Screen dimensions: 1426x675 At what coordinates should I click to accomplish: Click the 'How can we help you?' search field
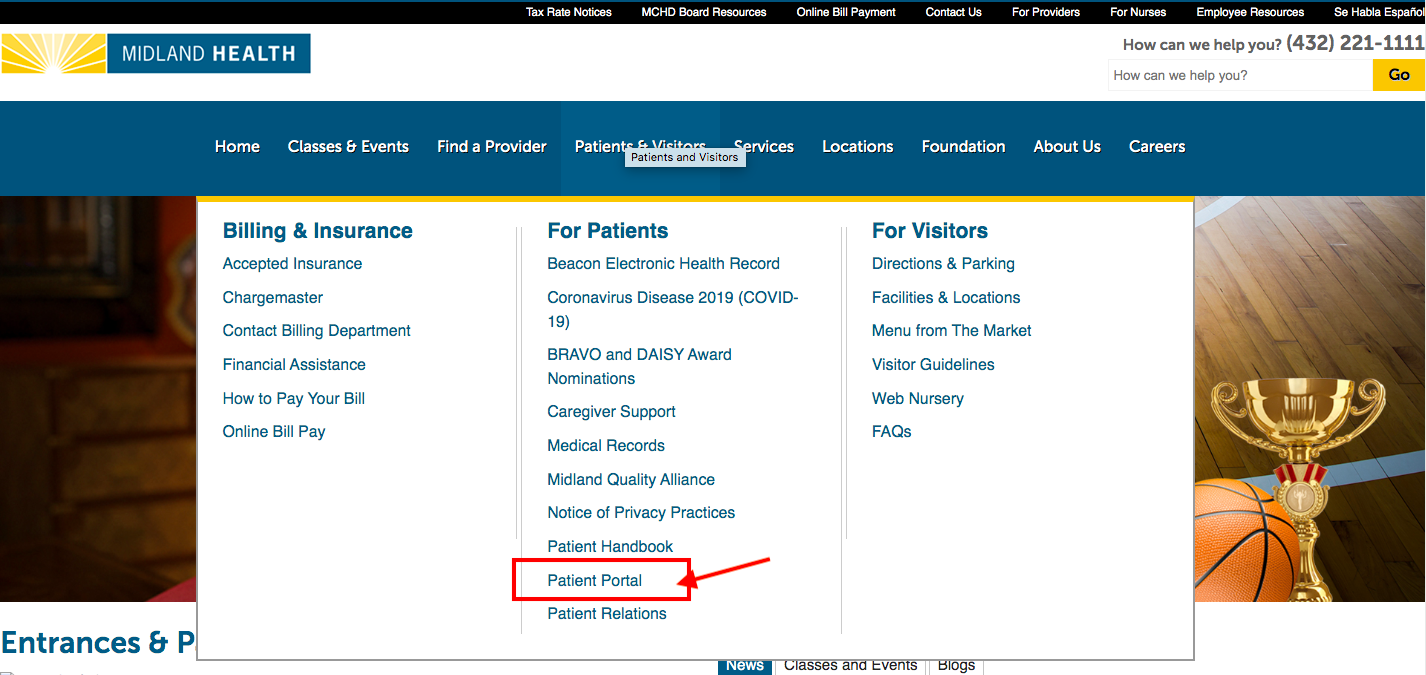pos(1240,75)
